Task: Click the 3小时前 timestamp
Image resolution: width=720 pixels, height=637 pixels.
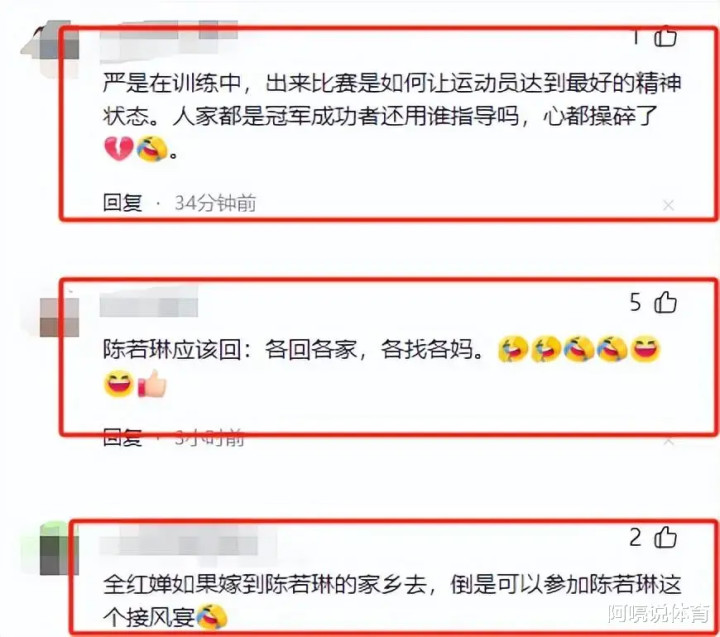Action: click(209, 438)
